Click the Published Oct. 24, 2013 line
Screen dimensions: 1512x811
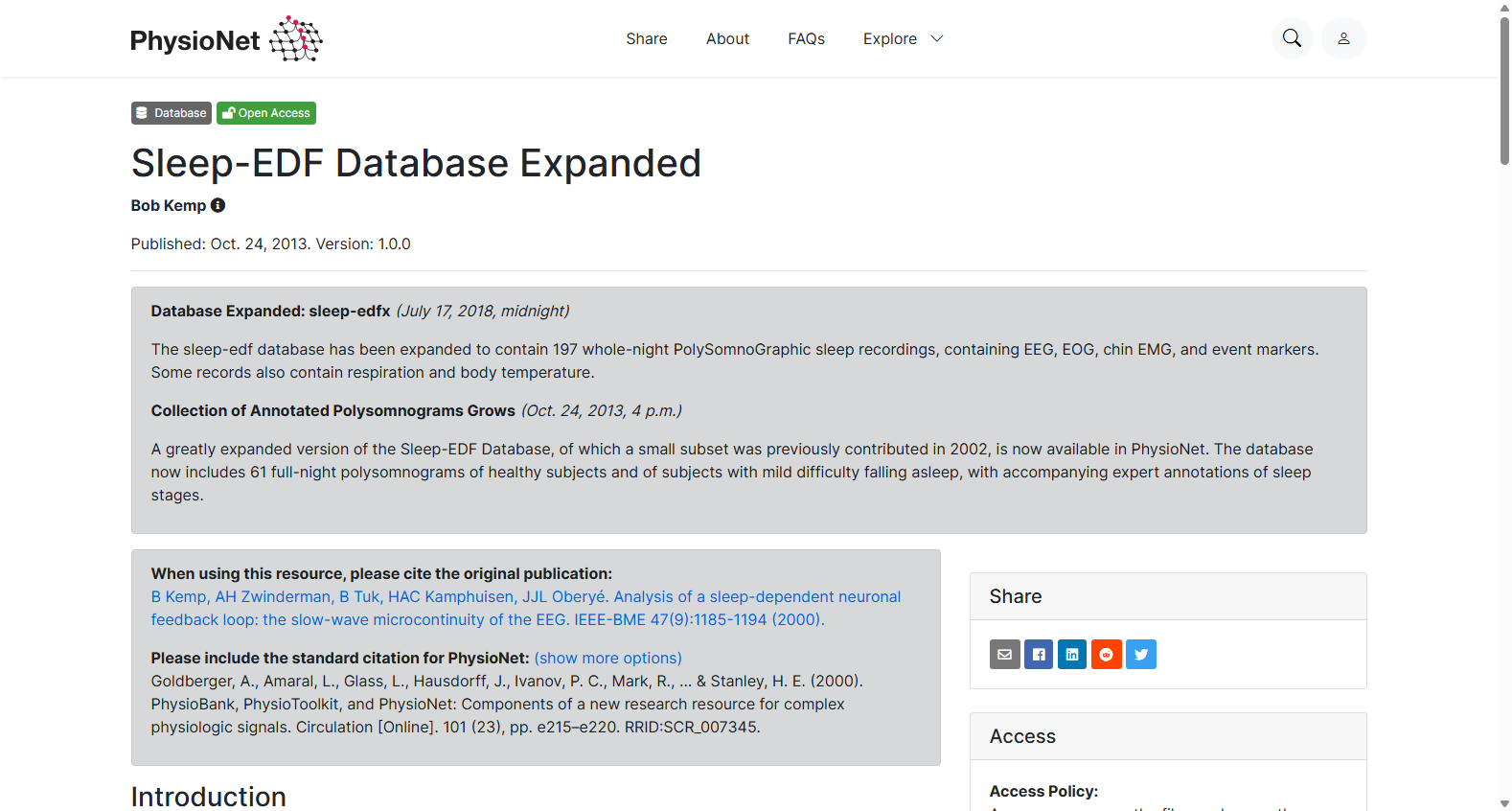[x=271, y=243]
